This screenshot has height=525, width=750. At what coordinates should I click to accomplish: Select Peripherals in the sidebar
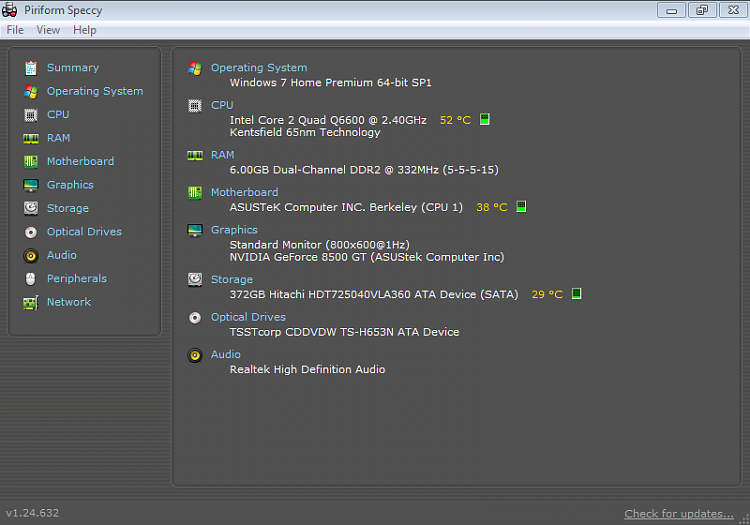pos(77,279)
